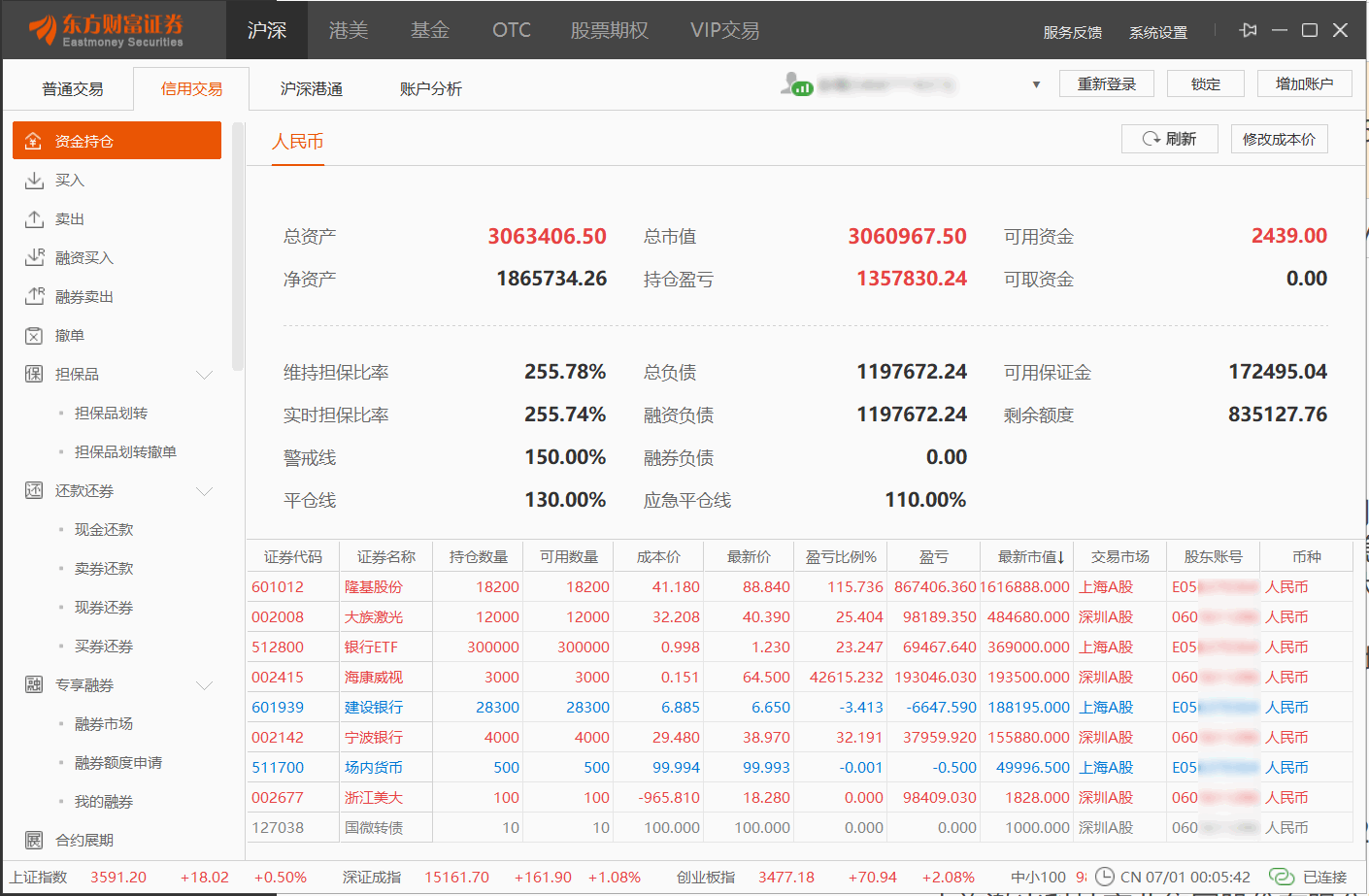Click the pin window icon in title bar
The height and width of the screenshot is (896, 1369).
[1249, 30]
